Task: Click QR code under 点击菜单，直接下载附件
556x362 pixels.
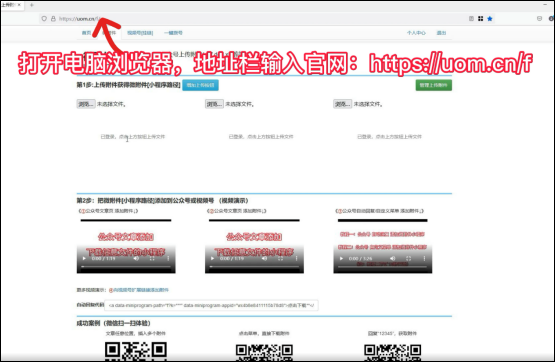Action: [264, 352]
